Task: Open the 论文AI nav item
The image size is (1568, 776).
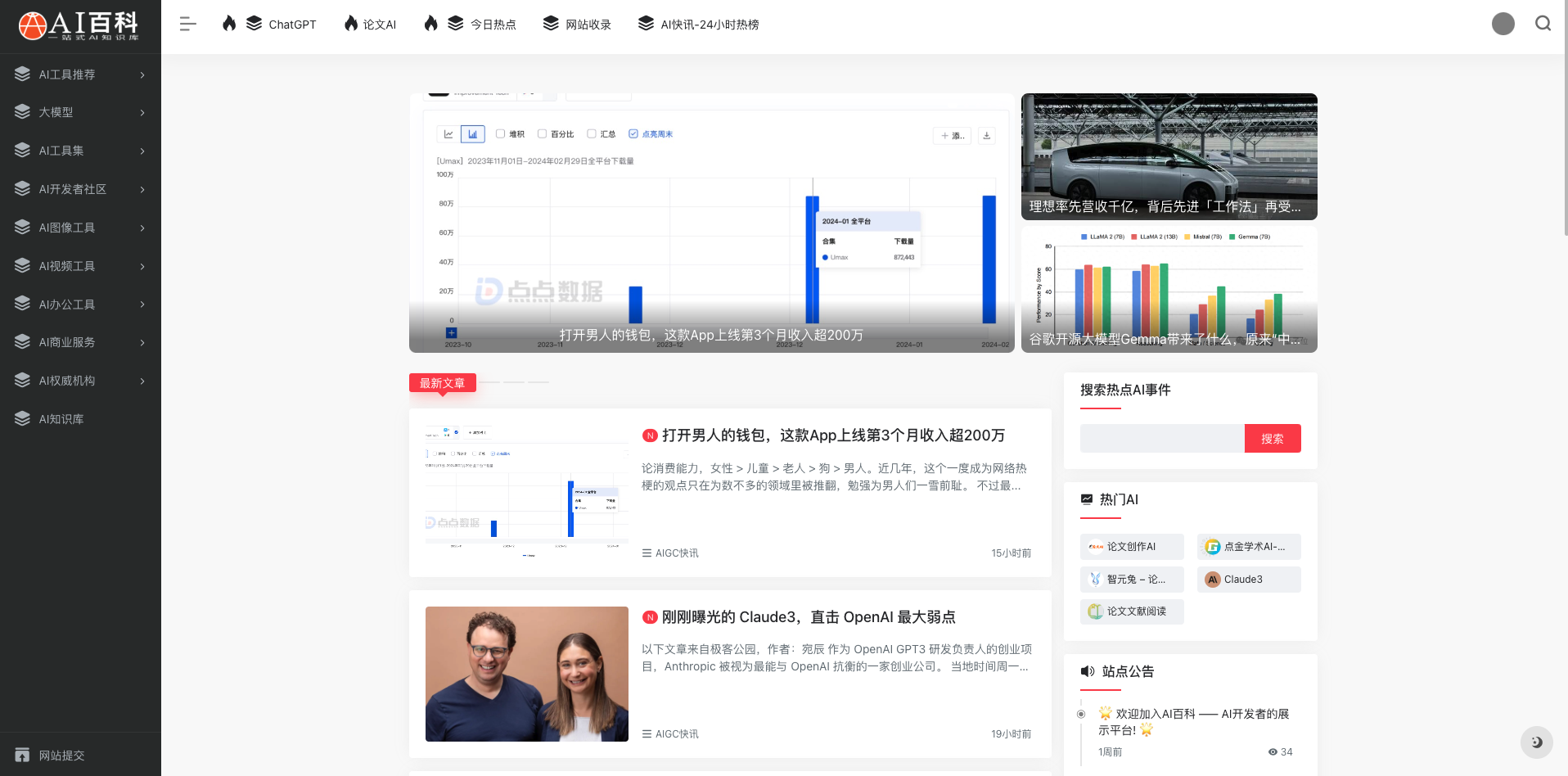Action: [380, 25]
